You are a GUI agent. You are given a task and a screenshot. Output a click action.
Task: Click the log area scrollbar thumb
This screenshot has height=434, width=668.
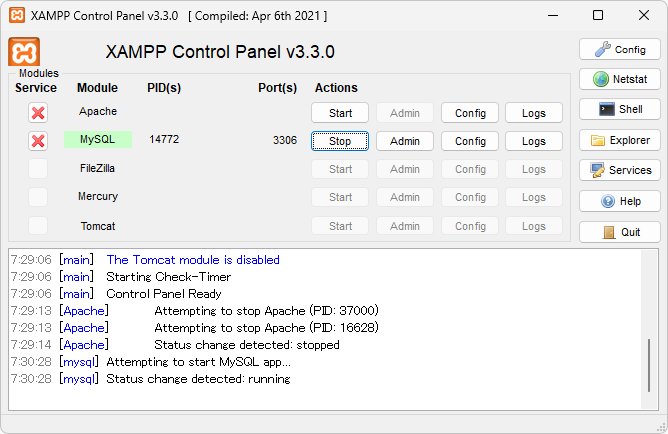[649, 365]
